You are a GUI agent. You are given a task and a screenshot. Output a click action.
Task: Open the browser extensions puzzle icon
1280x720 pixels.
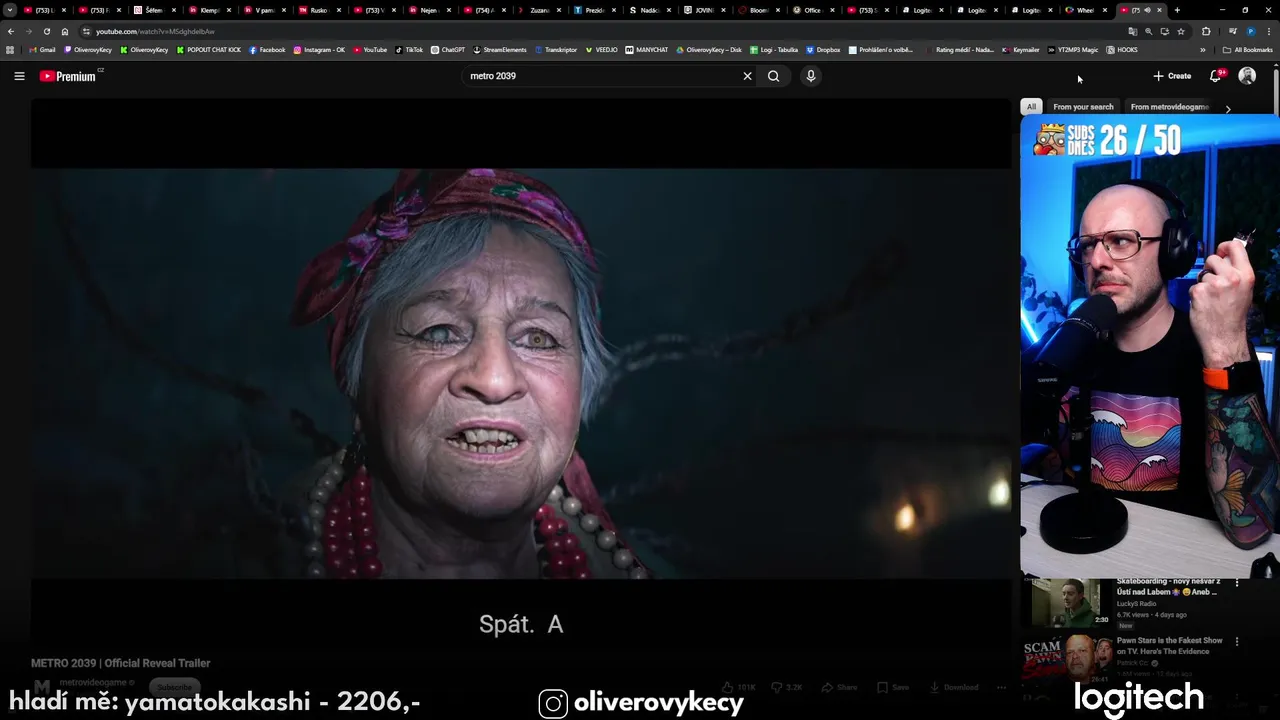click(x=1206, y=31)
